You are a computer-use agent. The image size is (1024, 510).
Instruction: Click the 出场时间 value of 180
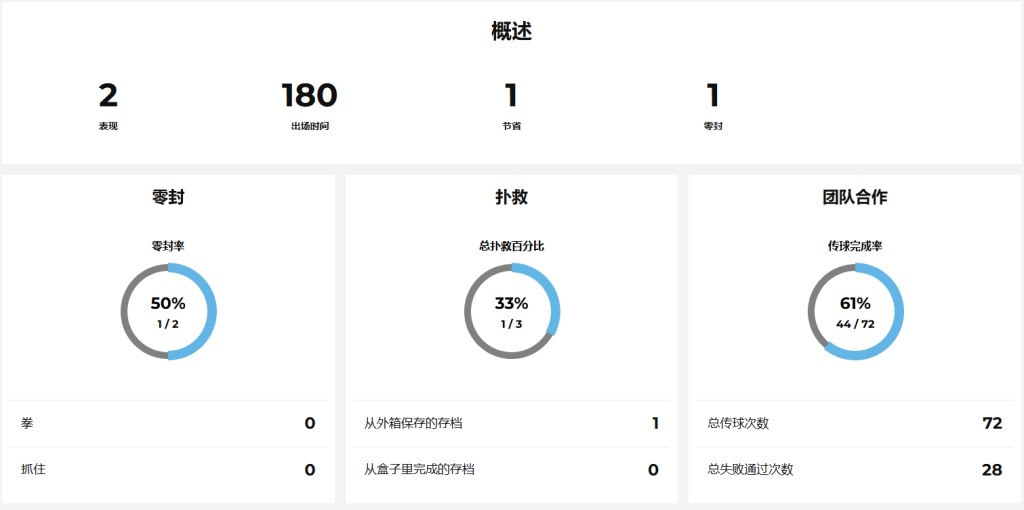(309, 96)
